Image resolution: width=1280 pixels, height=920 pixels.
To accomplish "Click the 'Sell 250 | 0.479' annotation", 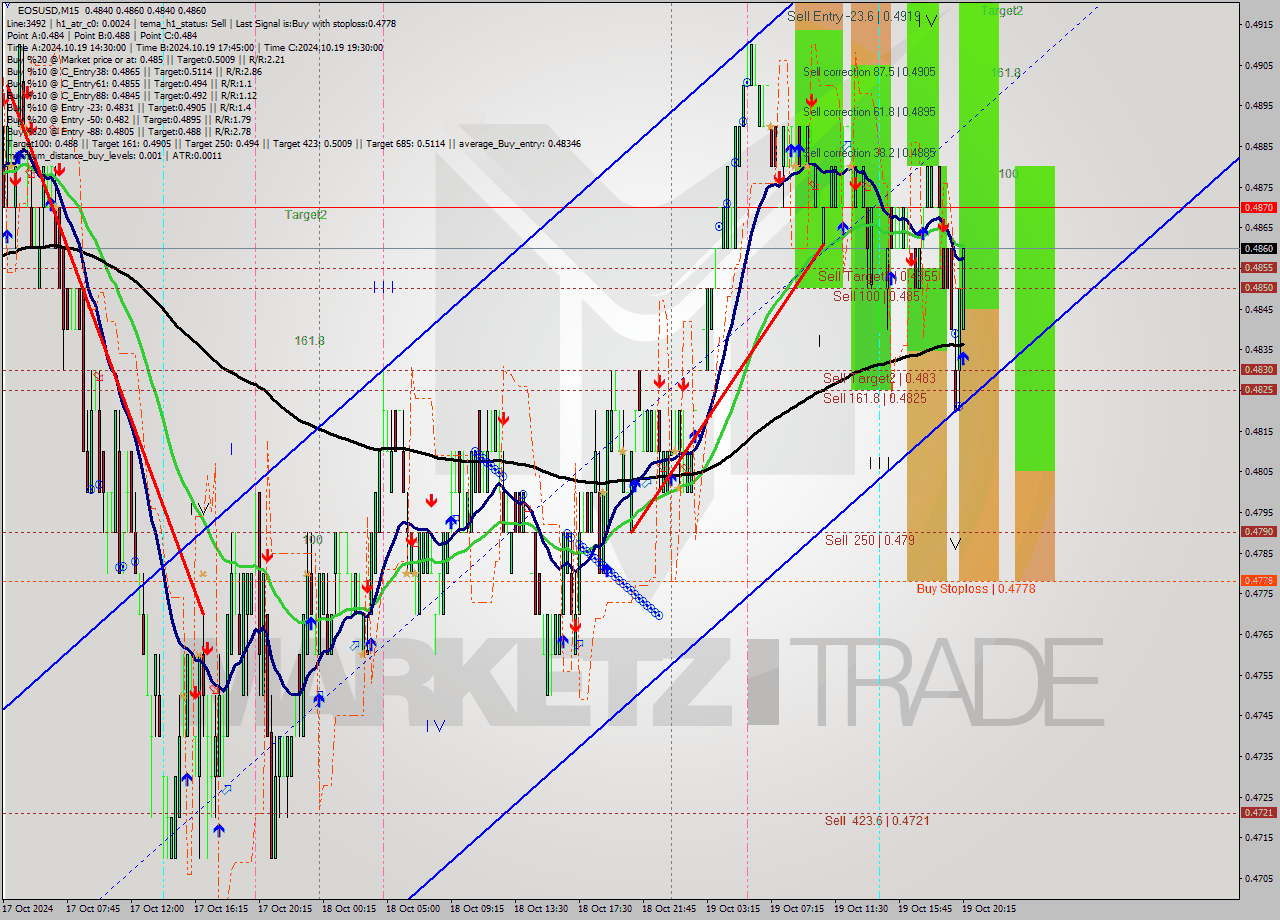I will 870,540.
